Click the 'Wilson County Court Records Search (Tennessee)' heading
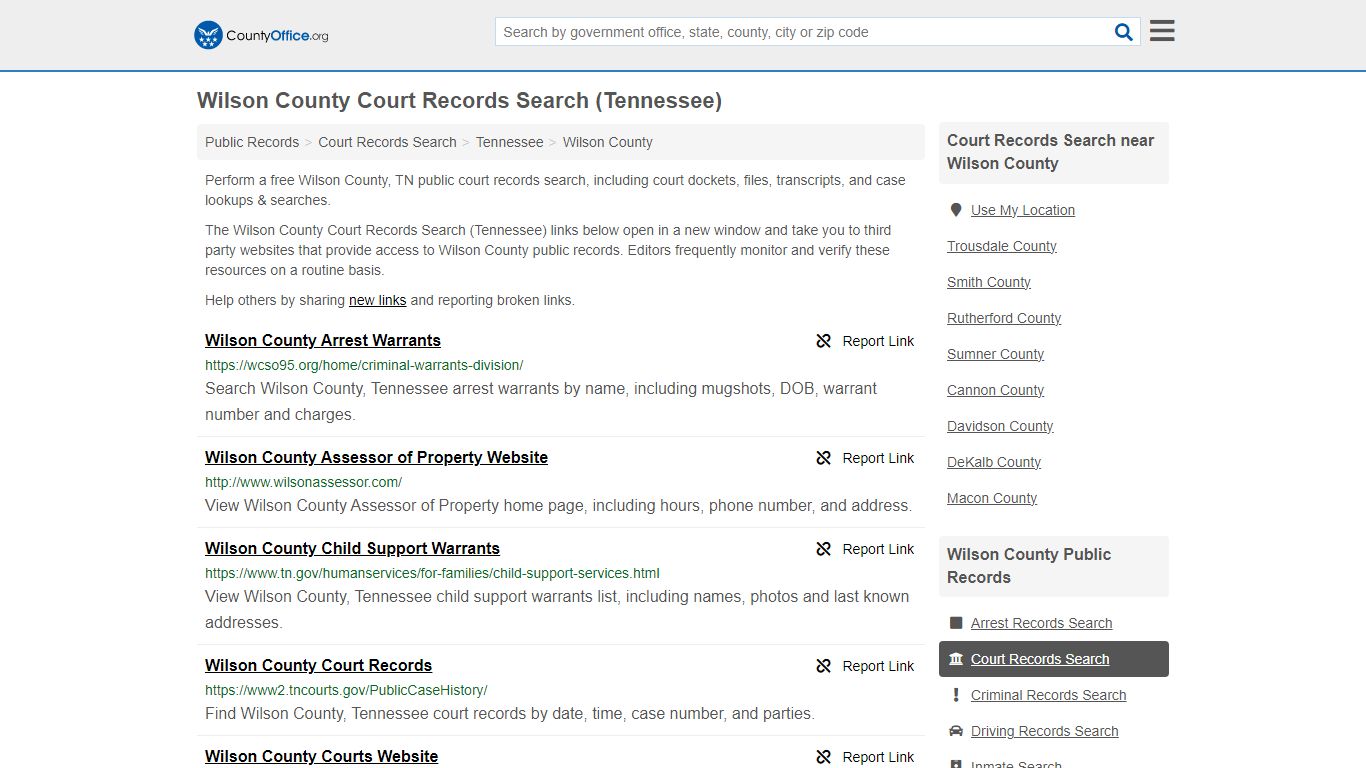This screenshot has height=768, width=1366. [459, 100]
